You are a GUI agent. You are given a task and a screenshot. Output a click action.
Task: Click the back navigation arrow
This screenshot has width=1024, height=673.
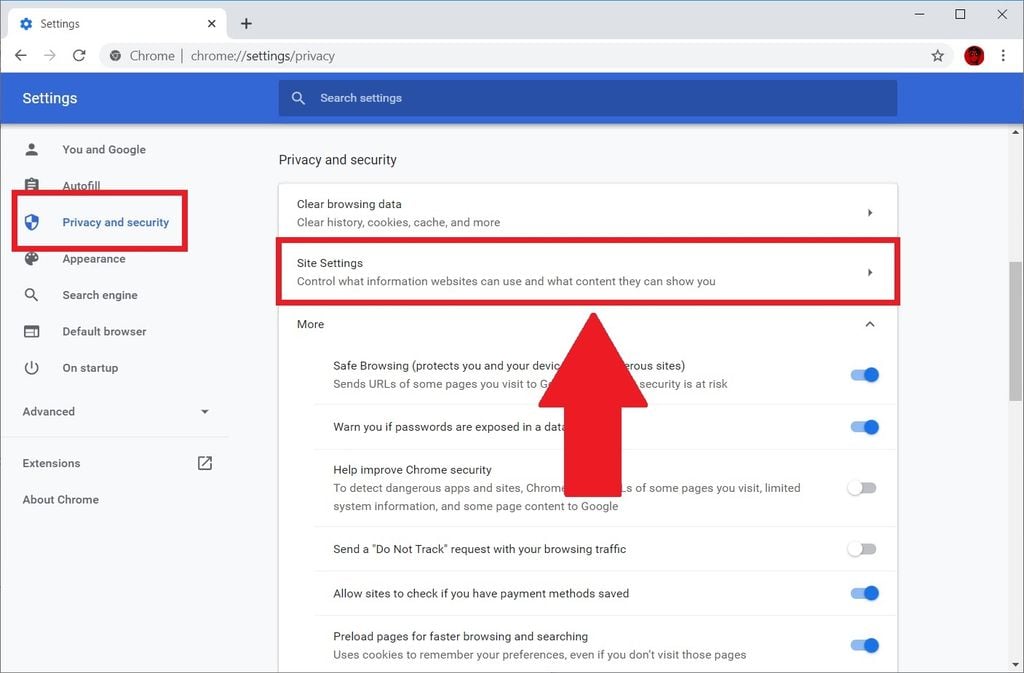click(x=21, y=55)
